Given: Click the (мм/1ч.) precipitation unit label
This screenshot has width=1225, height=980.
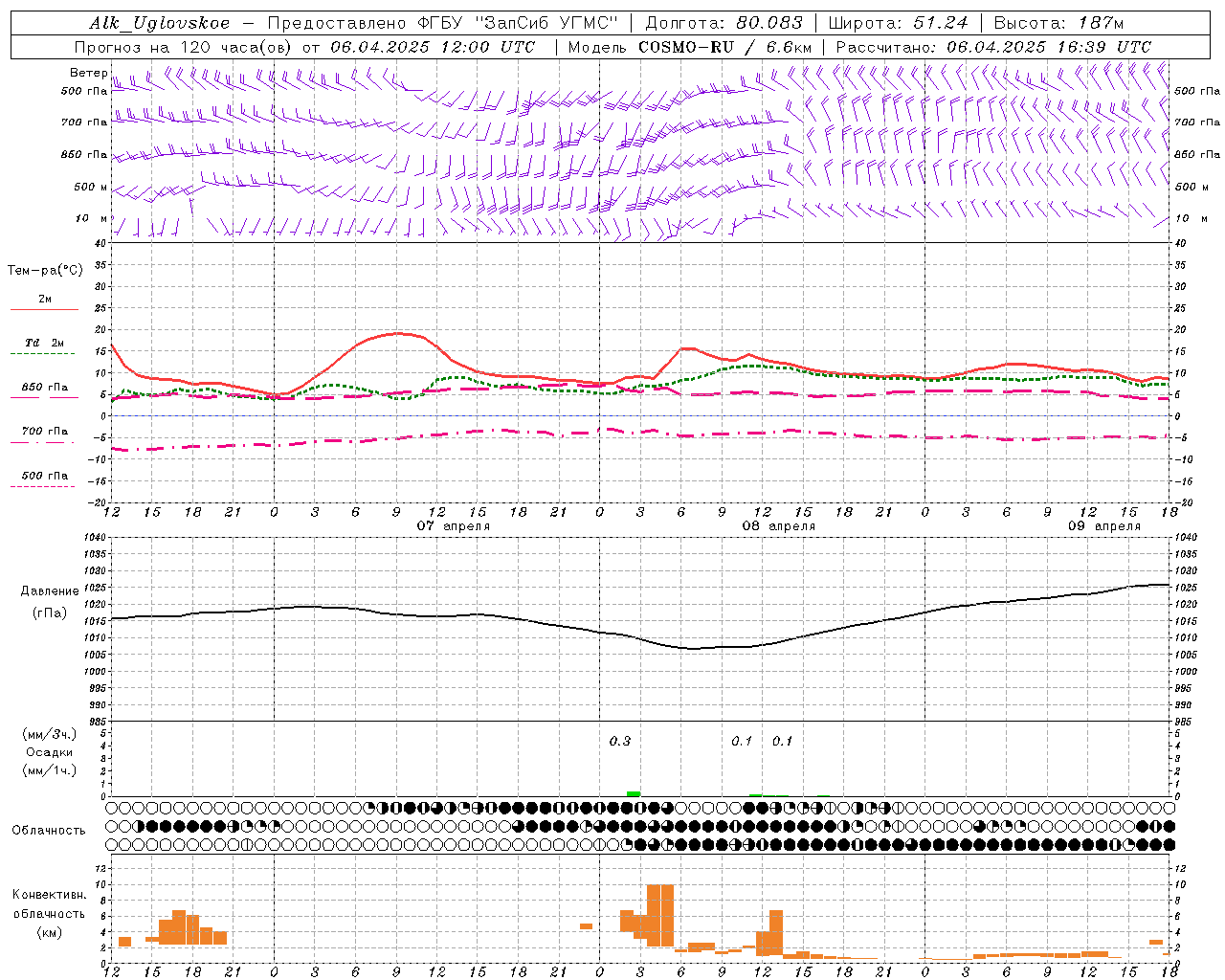Looking at the screenshot, I should (x=50, y=770).
